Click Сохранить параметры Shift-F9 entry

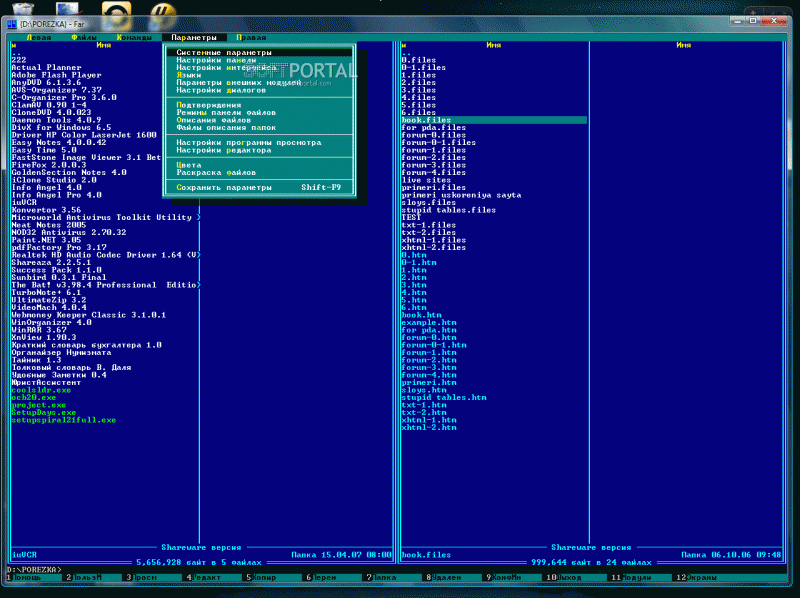pos(259,188)
